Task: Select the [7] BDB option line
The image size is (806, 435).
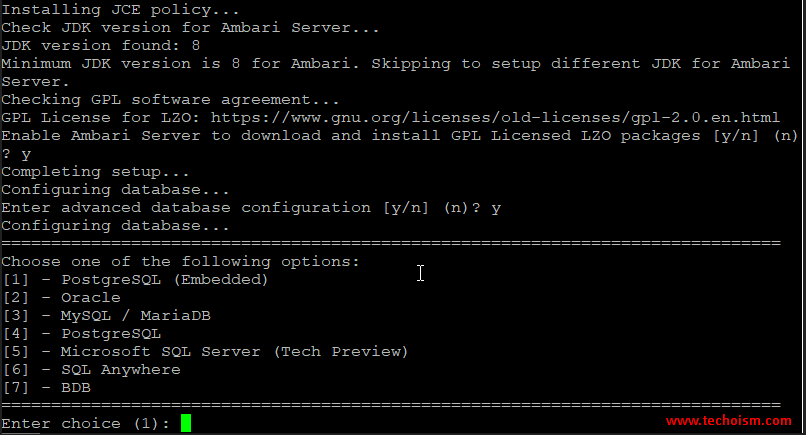Action: point(47,388)
